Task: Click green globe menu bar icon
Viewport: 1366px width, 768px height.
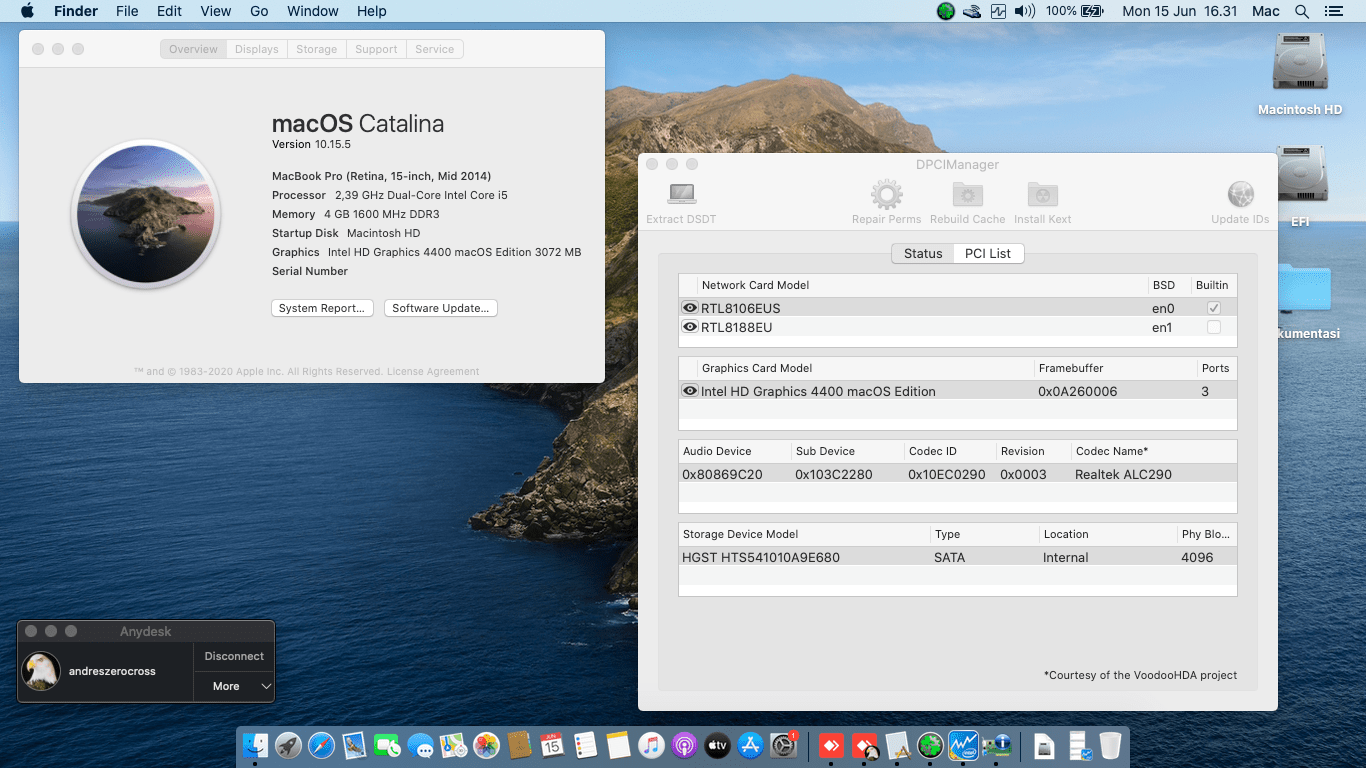Action: click(x=946, y=11)
